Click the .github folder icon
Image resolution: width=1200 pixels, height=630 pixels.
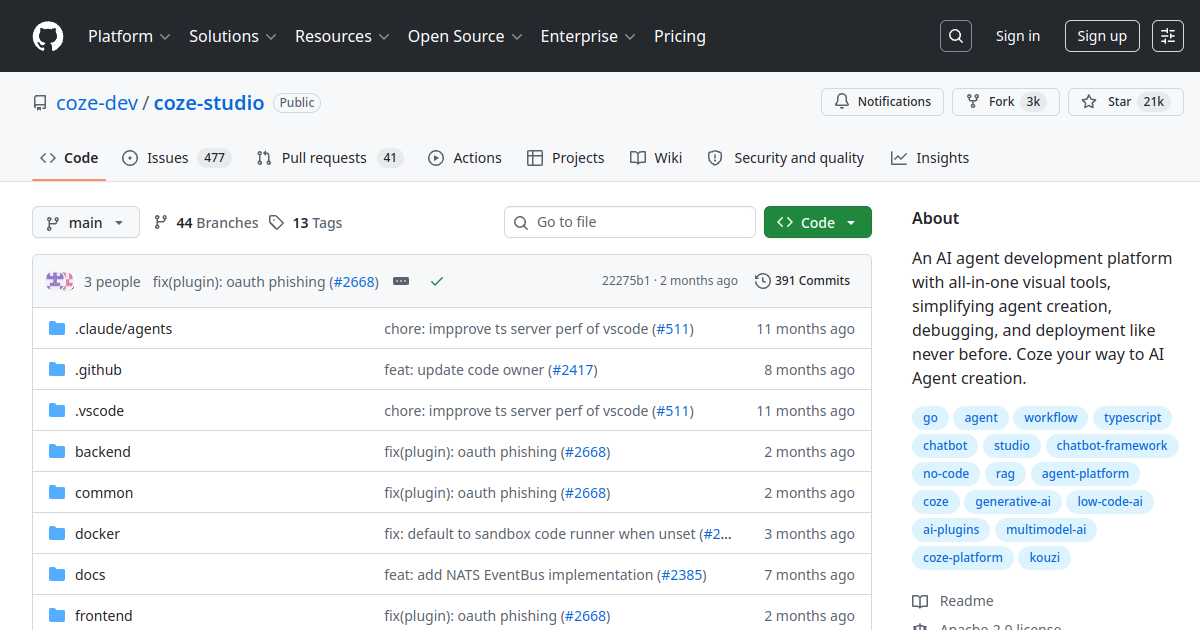[57, 370]
